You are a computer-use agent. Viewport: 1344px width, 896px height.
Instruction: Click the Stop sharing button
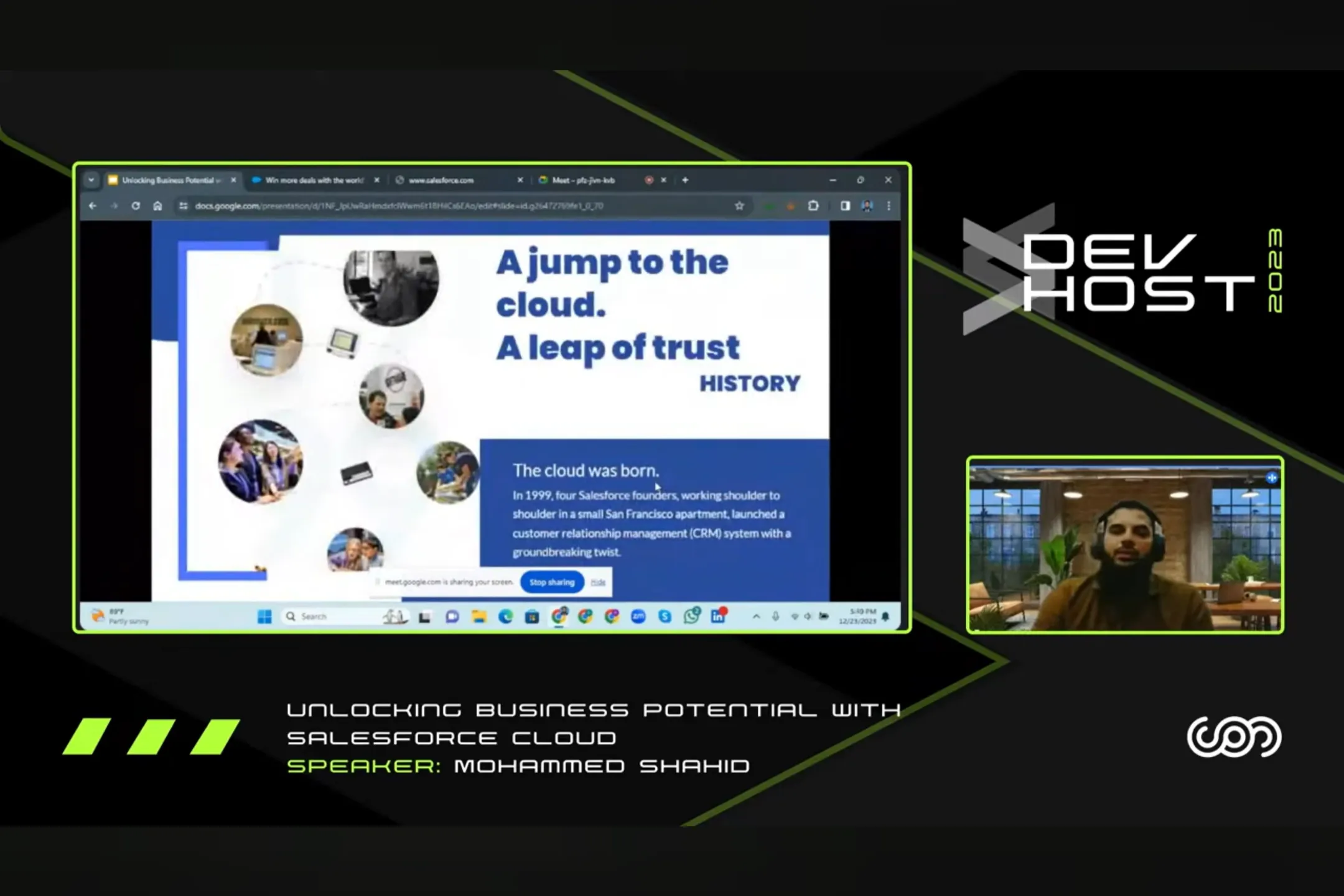coord(551,582)
